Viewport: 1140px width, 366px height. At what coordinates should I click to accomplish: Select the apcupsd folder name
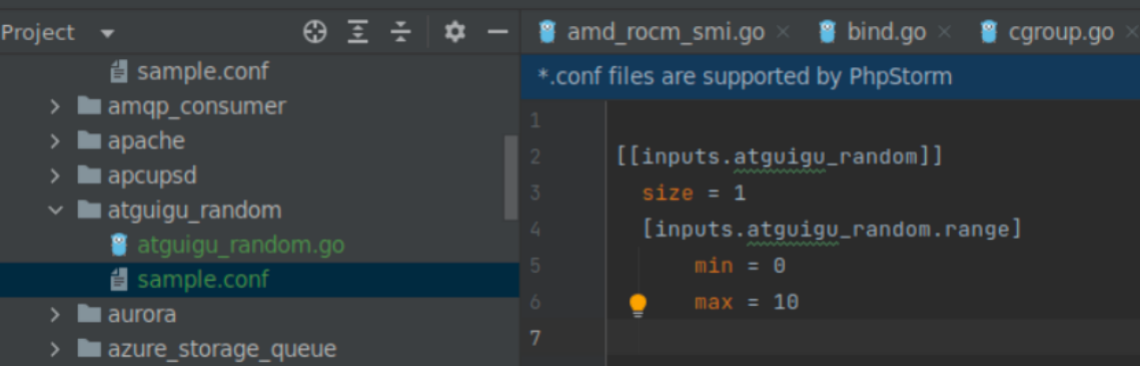(152, 176)
